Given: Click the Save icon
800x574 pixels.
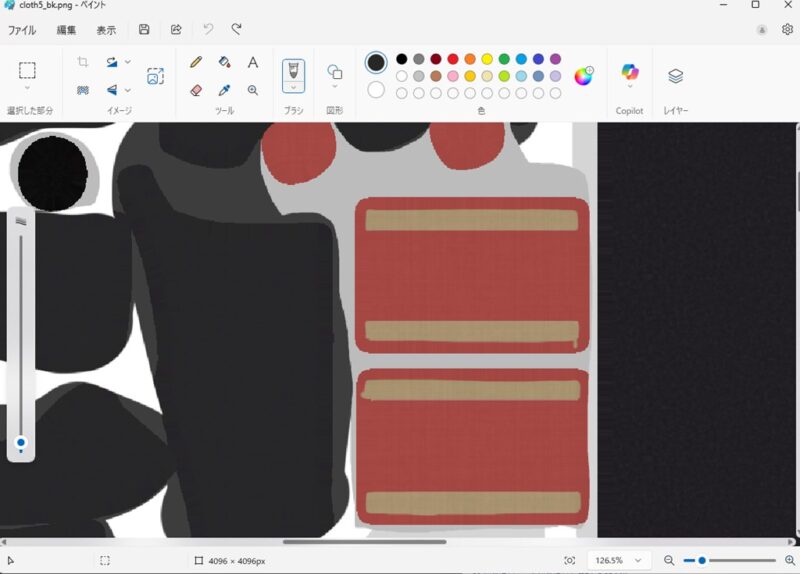Looking at the screenshot, I should click(144, 29).
